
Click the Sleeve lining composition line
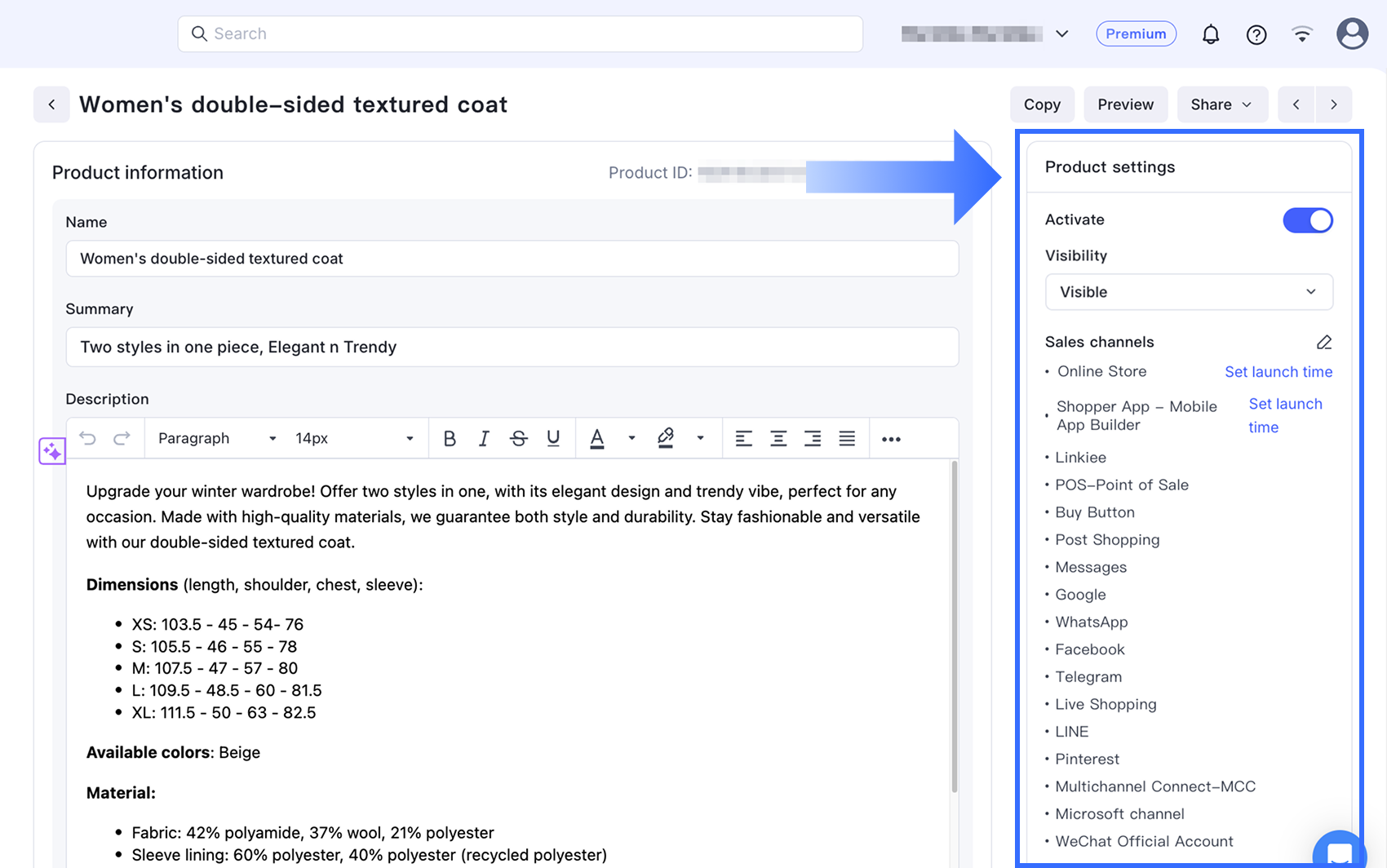pos(370,855)
